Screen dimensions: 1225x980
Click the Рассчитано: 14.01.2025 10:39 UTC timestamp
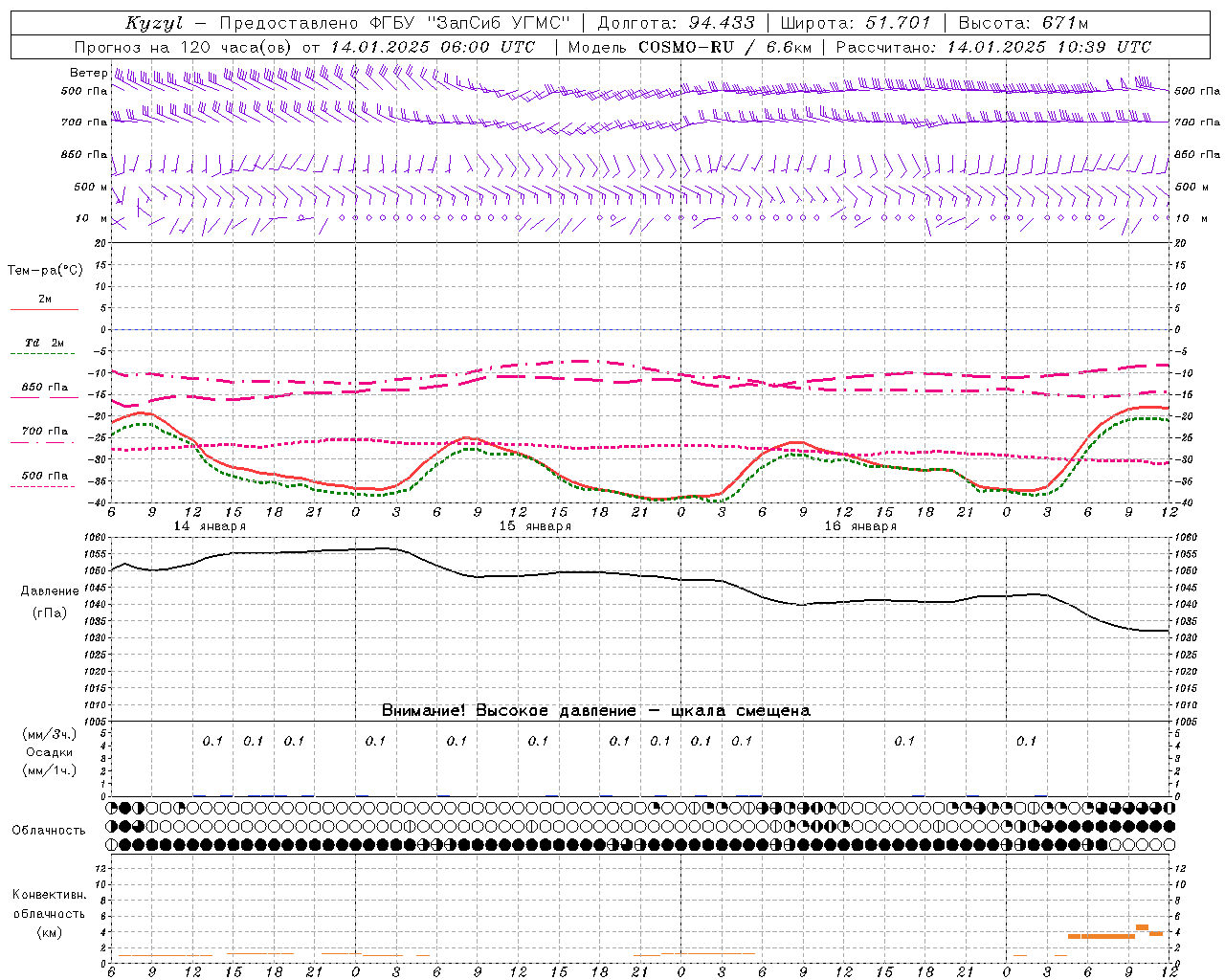pos(993,47)
